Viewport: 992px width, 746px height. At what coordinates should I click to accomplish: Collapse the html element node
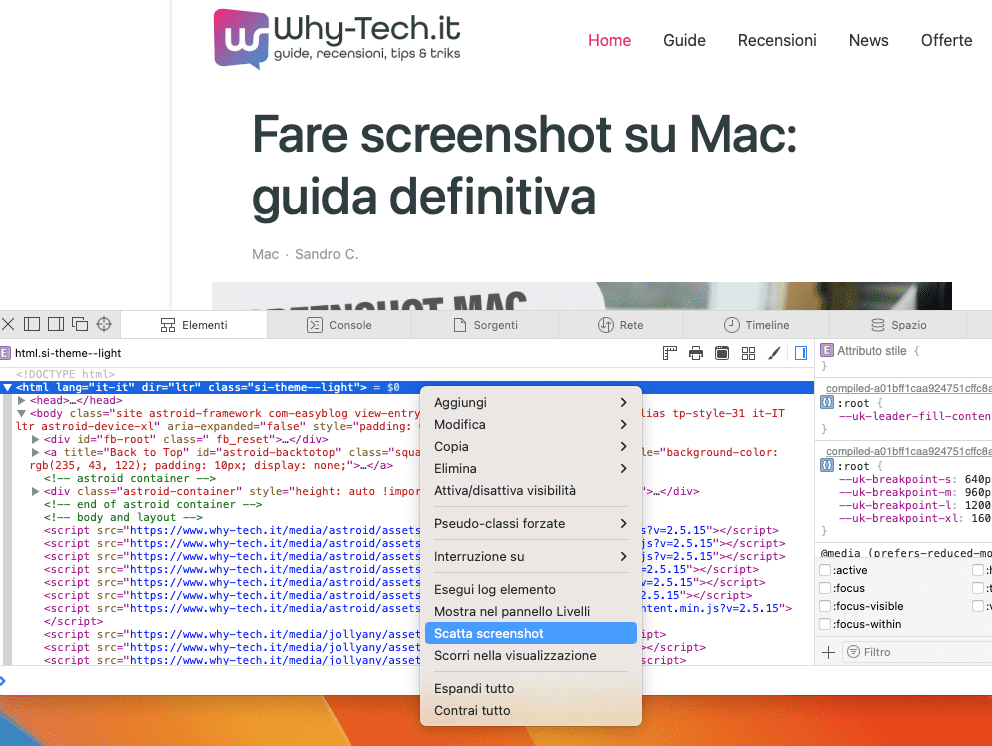[8, 387]
